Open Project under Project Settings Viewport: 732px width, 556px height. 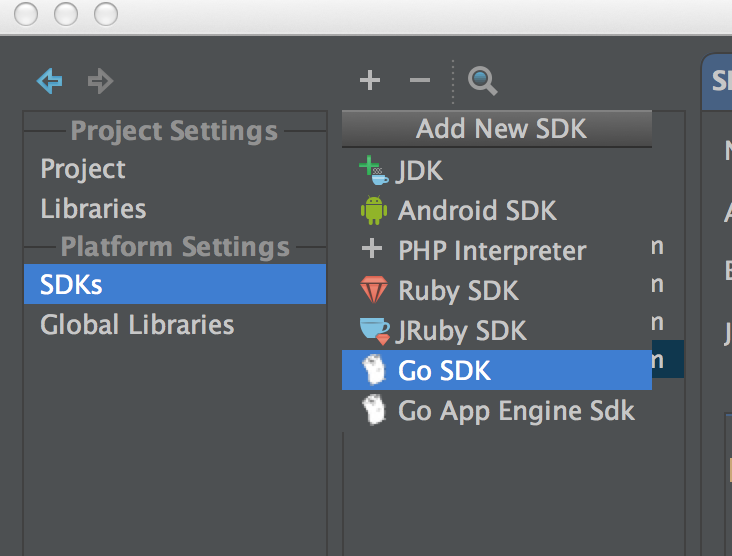coord(175,169)
